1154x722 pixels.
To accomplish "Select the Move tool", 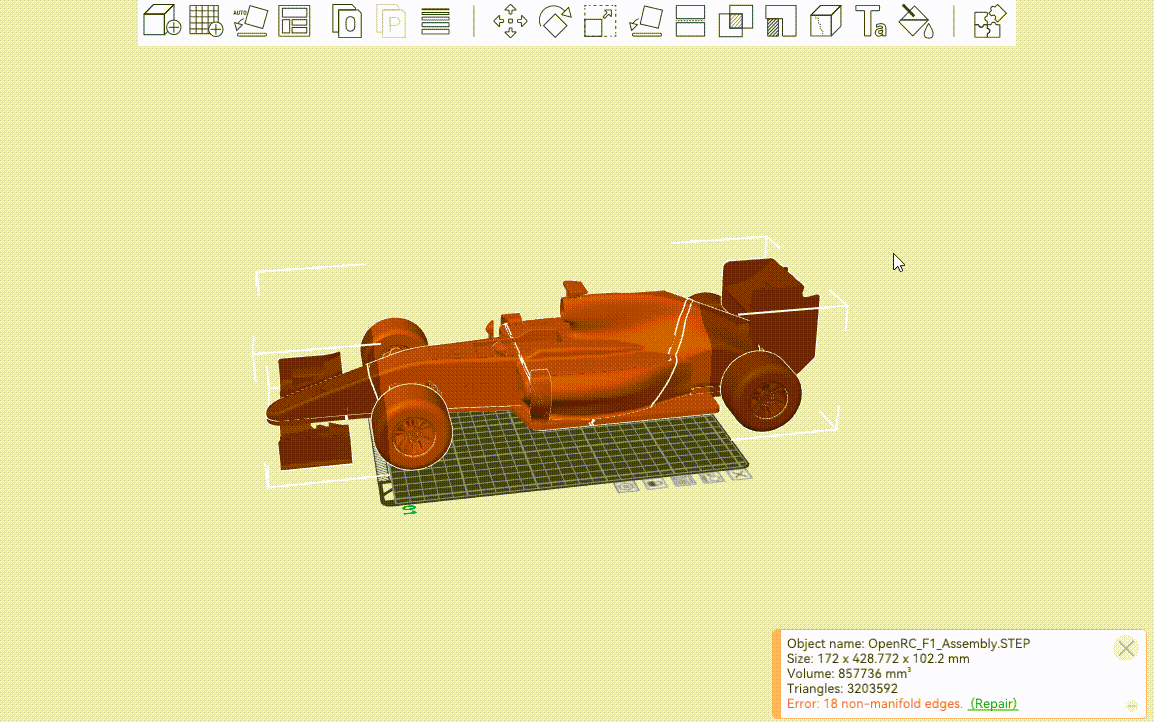I will pyautogui.click(x=510, y=21).
